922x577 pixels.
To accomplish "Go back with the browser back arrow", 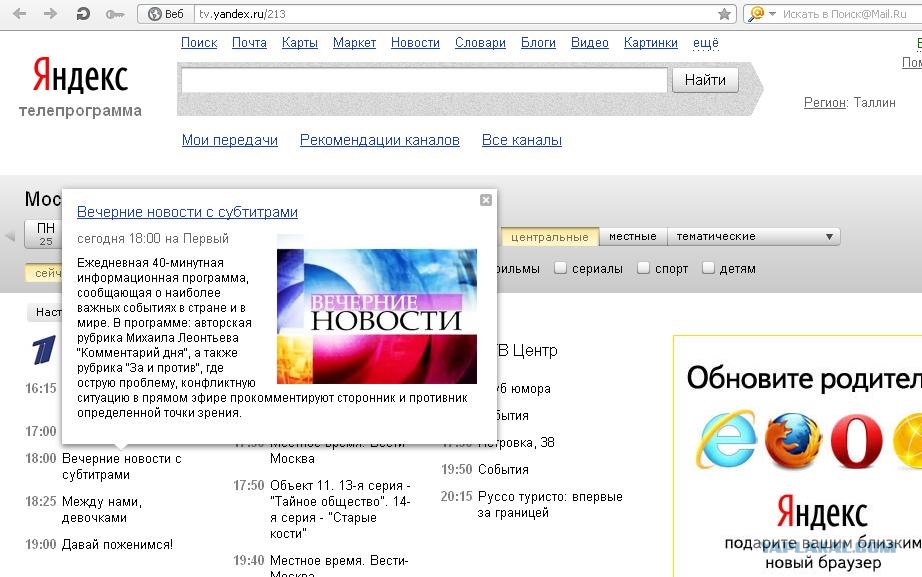I will tap(19, 14).
